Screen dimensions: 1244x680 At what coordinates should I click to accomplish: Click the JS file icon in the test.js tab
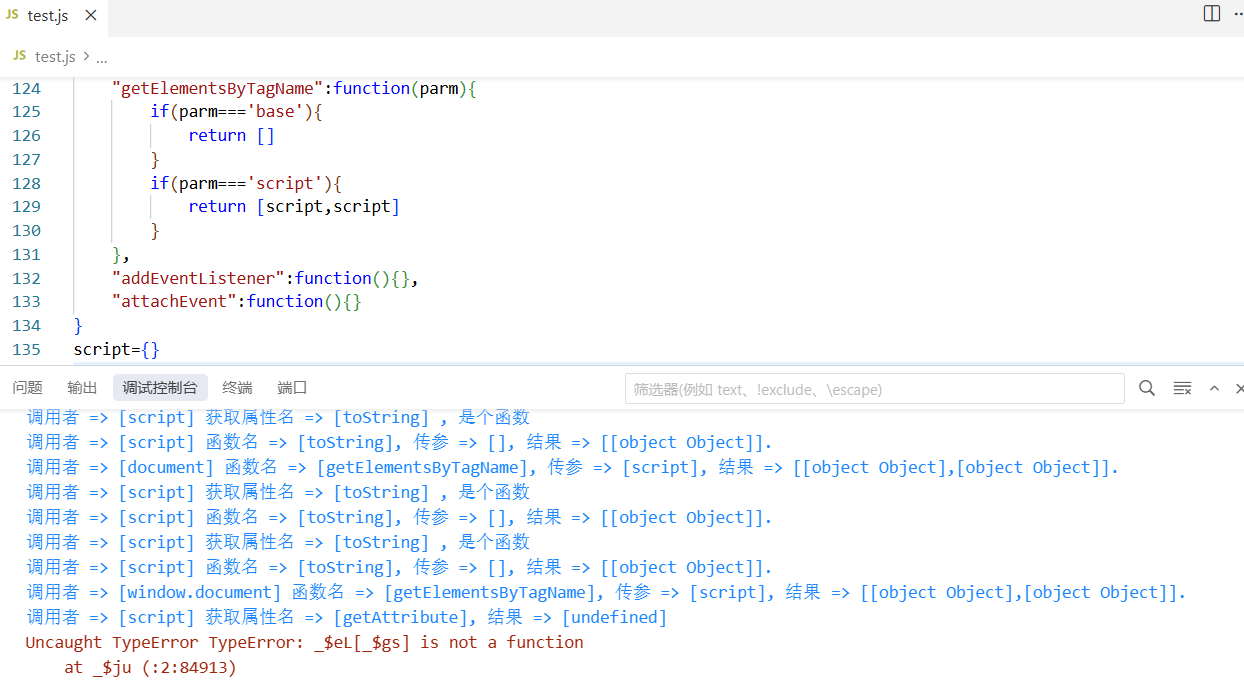click(13, 16)
